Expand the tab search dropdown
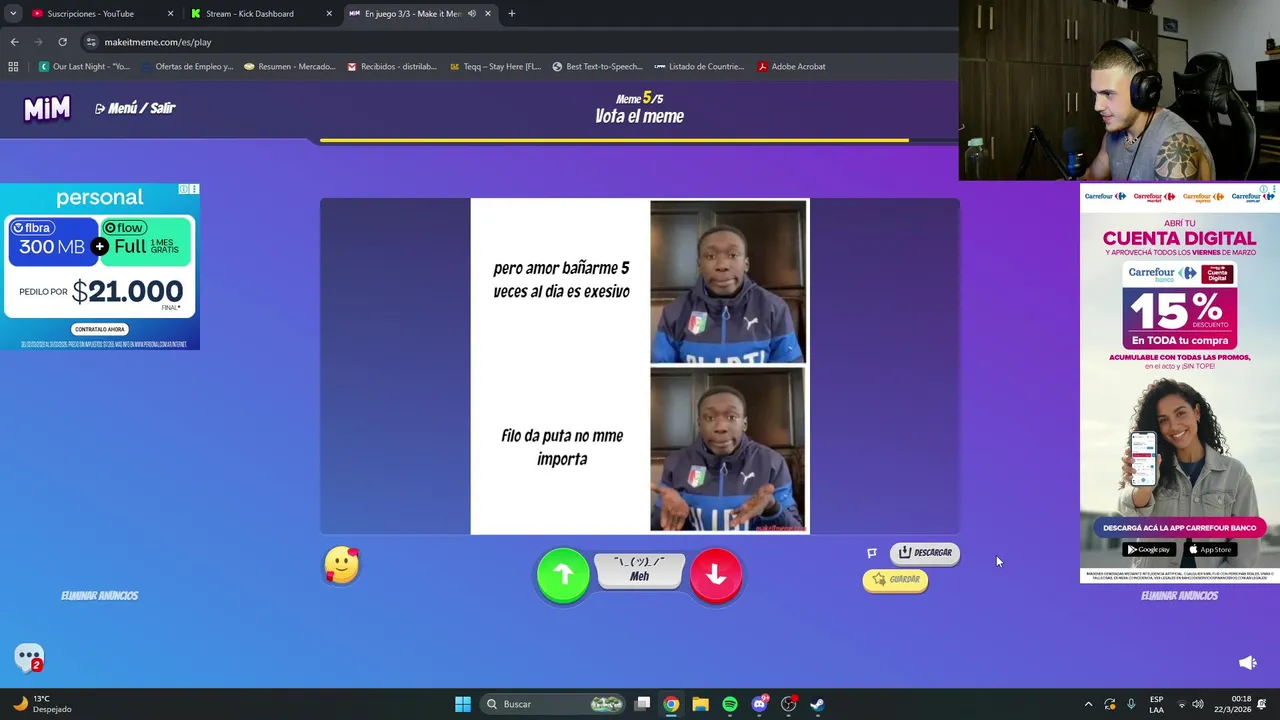This screenshot has width=1280, height=720. 12,14
